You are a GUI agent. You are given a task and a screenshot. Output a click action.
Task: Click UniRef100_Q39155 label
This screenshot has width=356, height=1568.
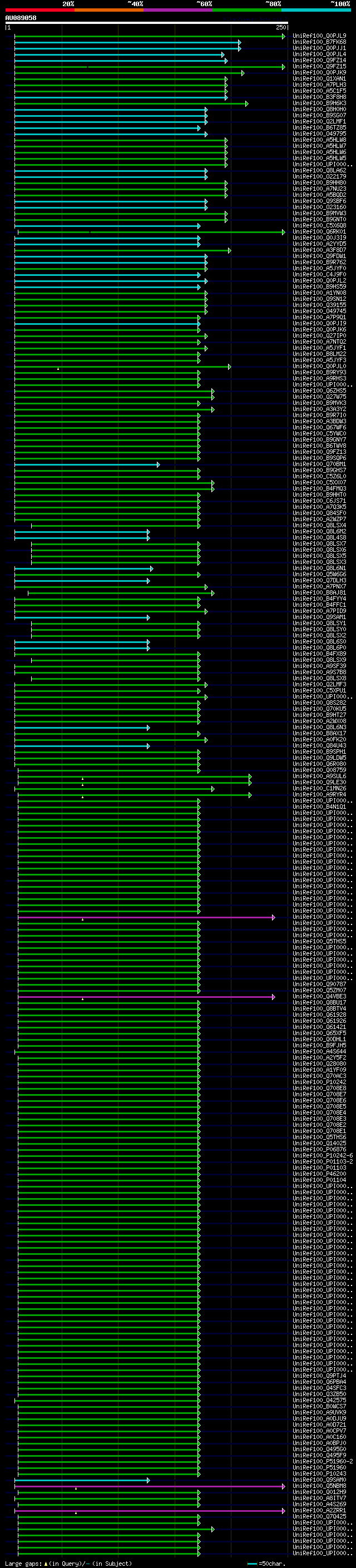319,305
